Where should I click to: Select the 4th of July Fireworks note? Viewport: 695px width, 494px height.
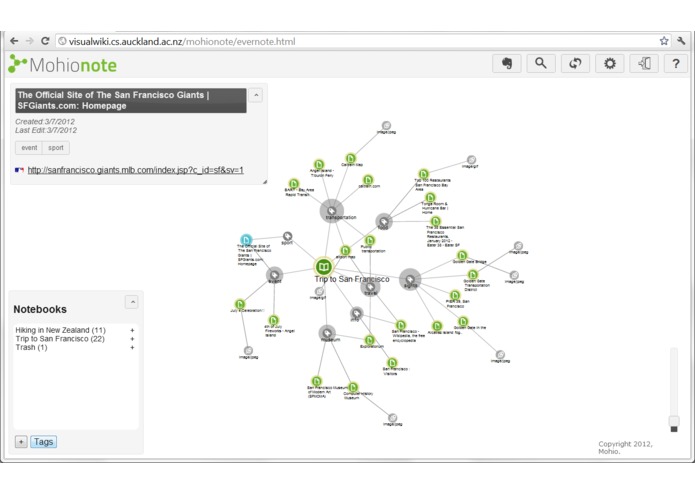coord(273,320)
